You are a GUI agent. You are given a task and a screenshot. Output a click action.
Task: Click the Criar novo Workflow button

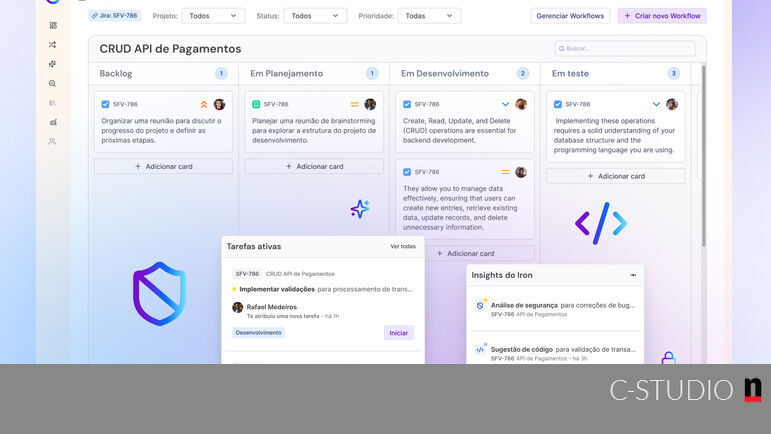(x=662, y=16)
